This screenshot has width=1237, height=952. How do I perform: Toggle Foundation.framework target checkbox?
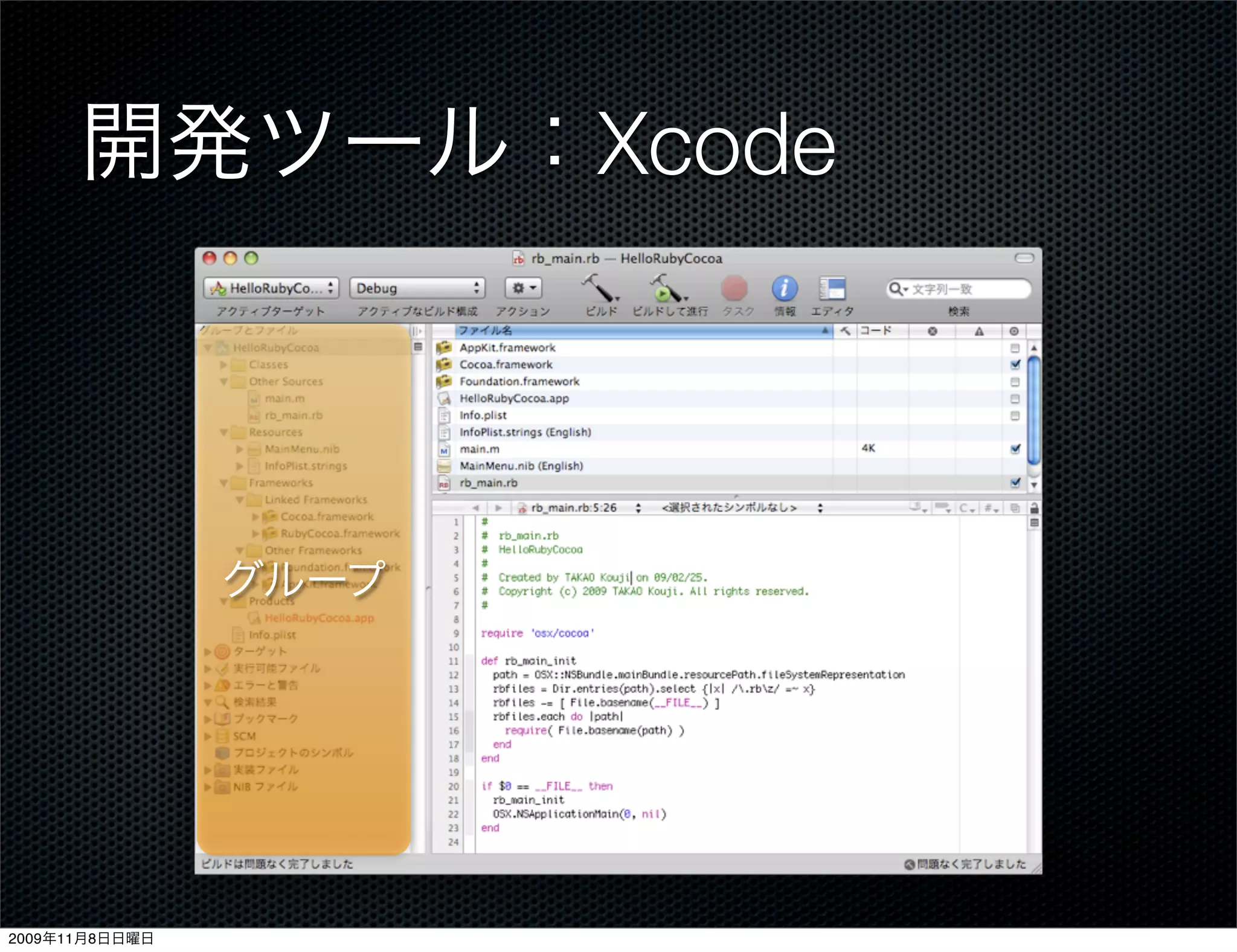(x=1015, y=382)
